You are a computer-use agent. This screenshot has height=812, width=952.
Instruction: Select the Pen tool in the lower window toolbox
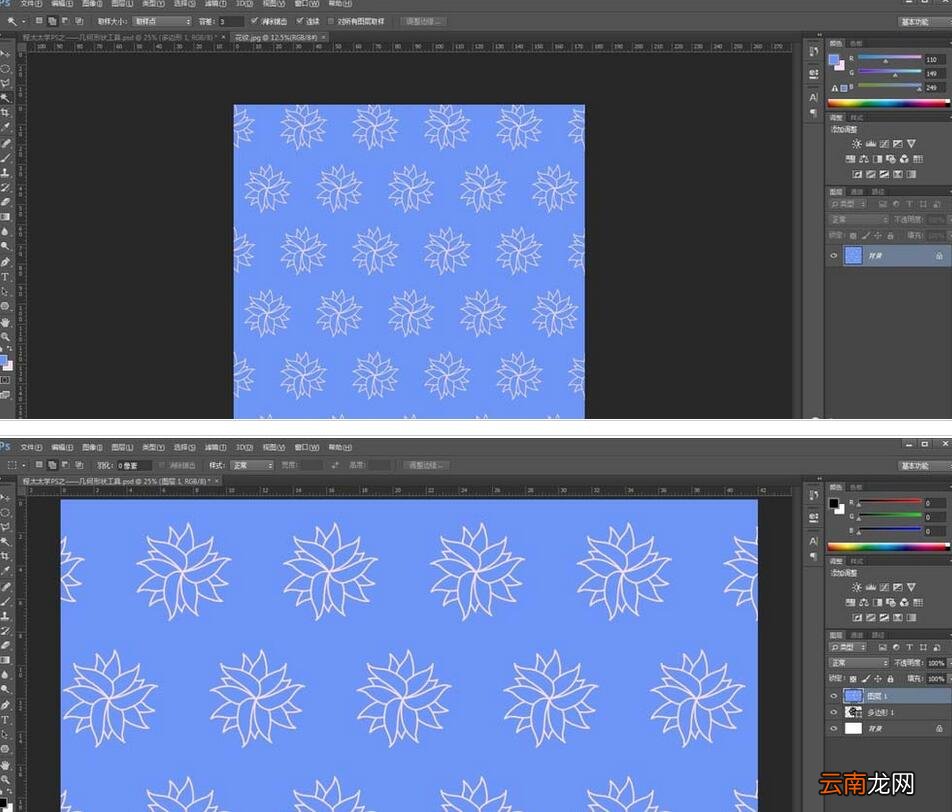(5, 705)
